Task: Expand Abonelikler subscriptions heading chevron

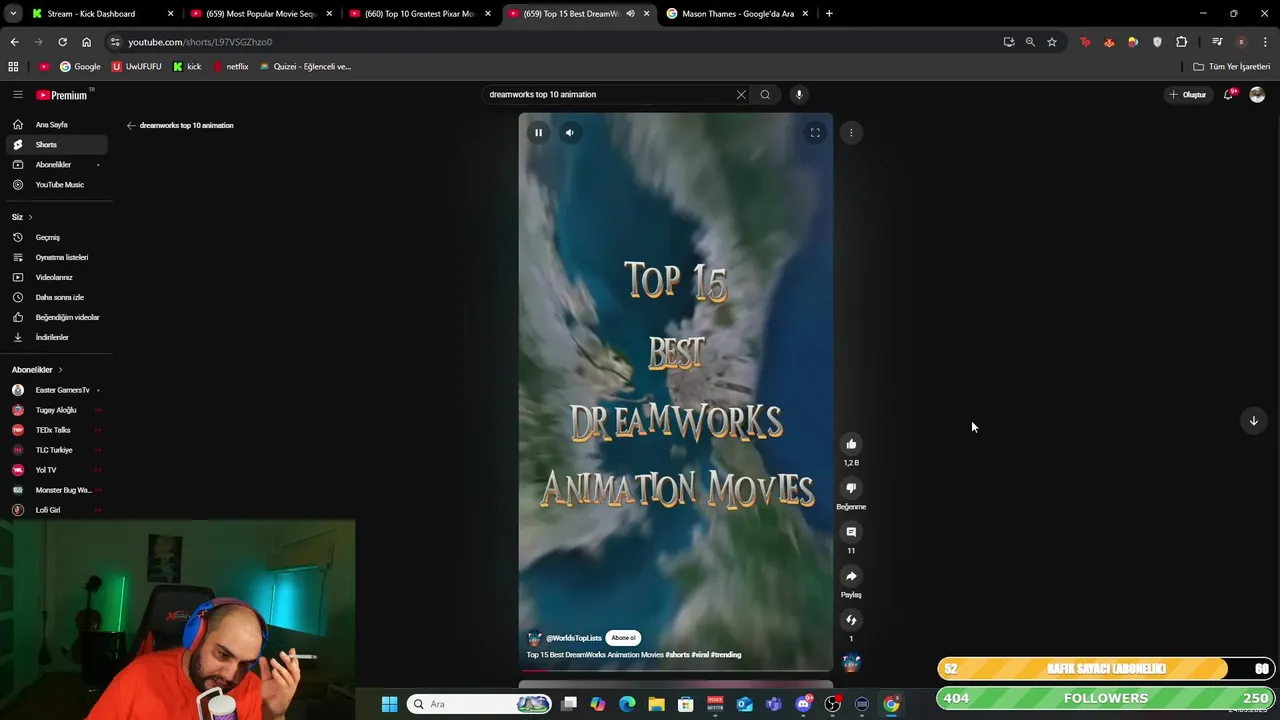Action: point(60,370)
